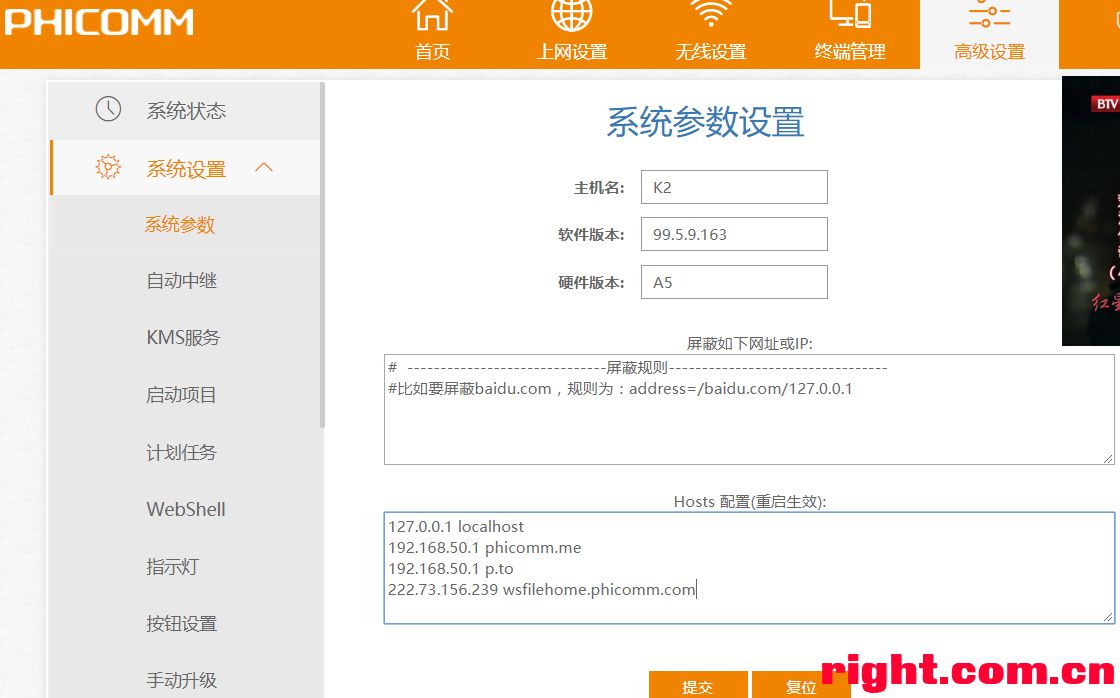The image size is (1120, 698).
Task: Open 自动中继 in the sidebar
Action: point(182,282)
